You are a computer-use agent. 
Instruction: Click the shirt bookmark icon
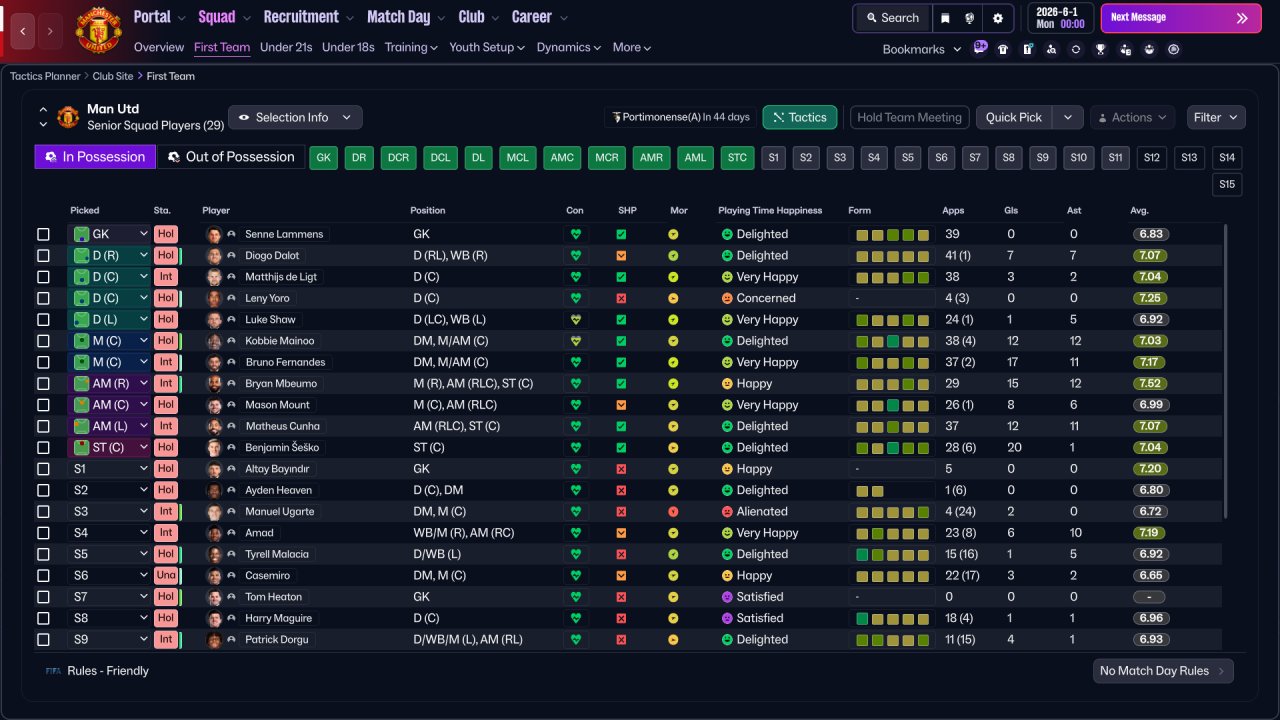point(1003,49)
